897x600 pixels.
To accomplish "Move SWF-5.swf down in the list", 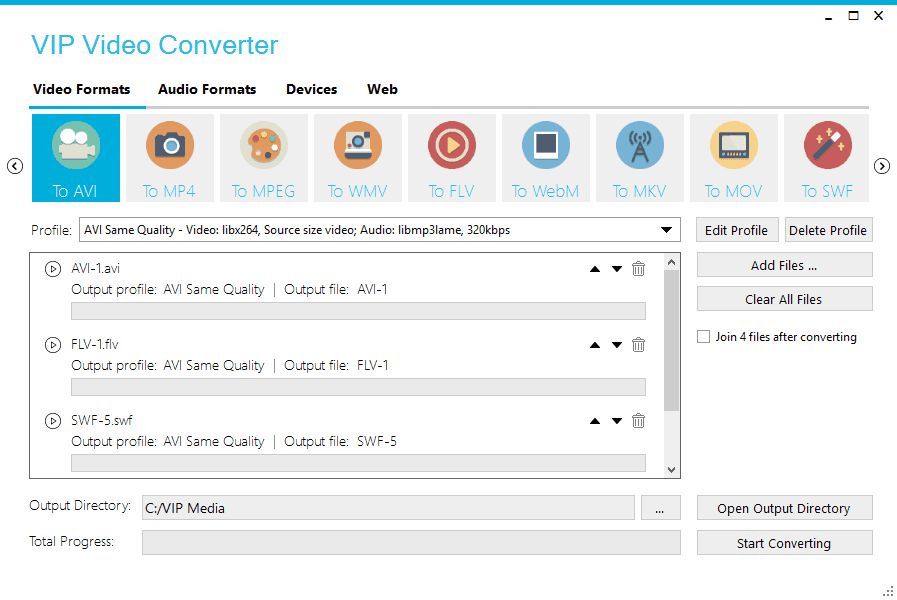I will coord(617,421).
